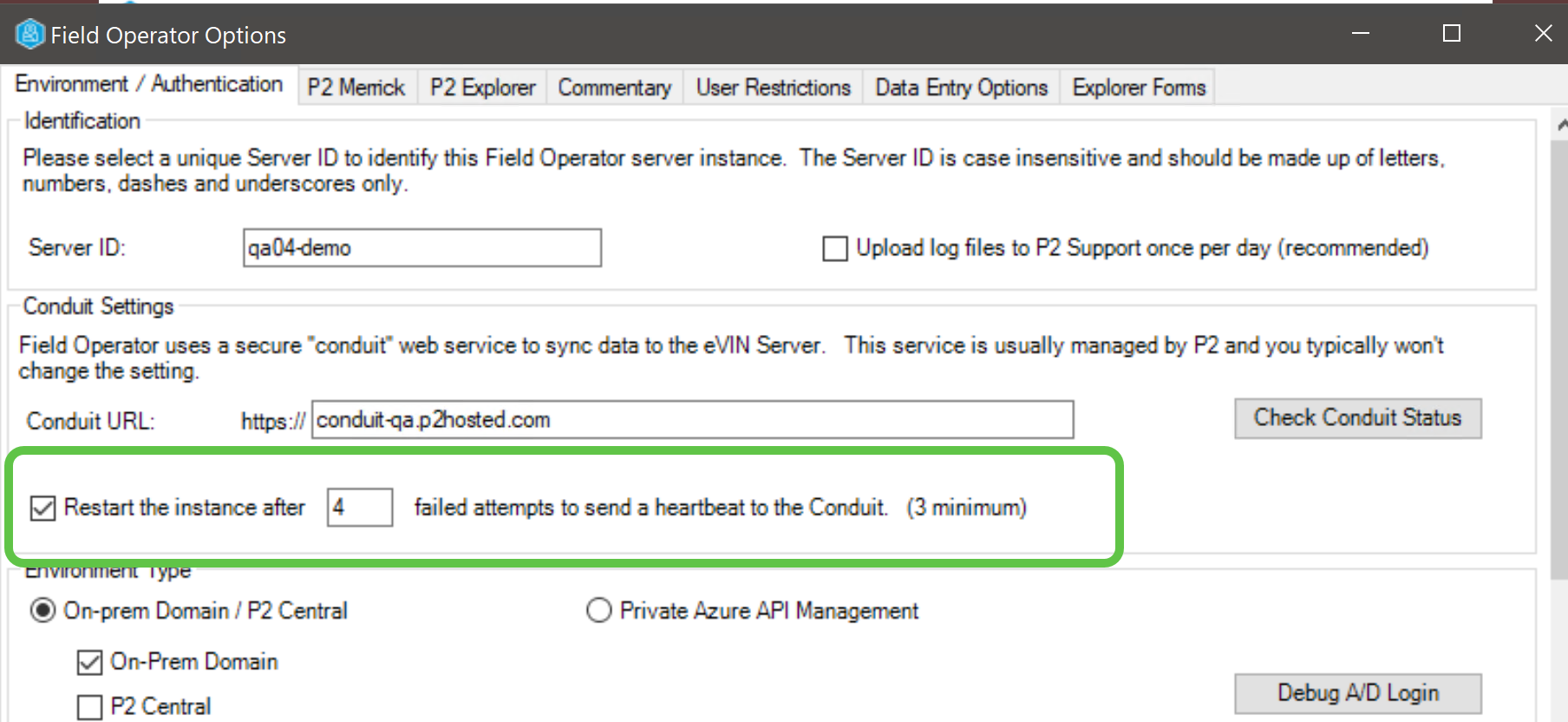Close the Field Operator Options dialog
The height and width of the screenshot is (722, 1568).
click(x=1543, y=34)
